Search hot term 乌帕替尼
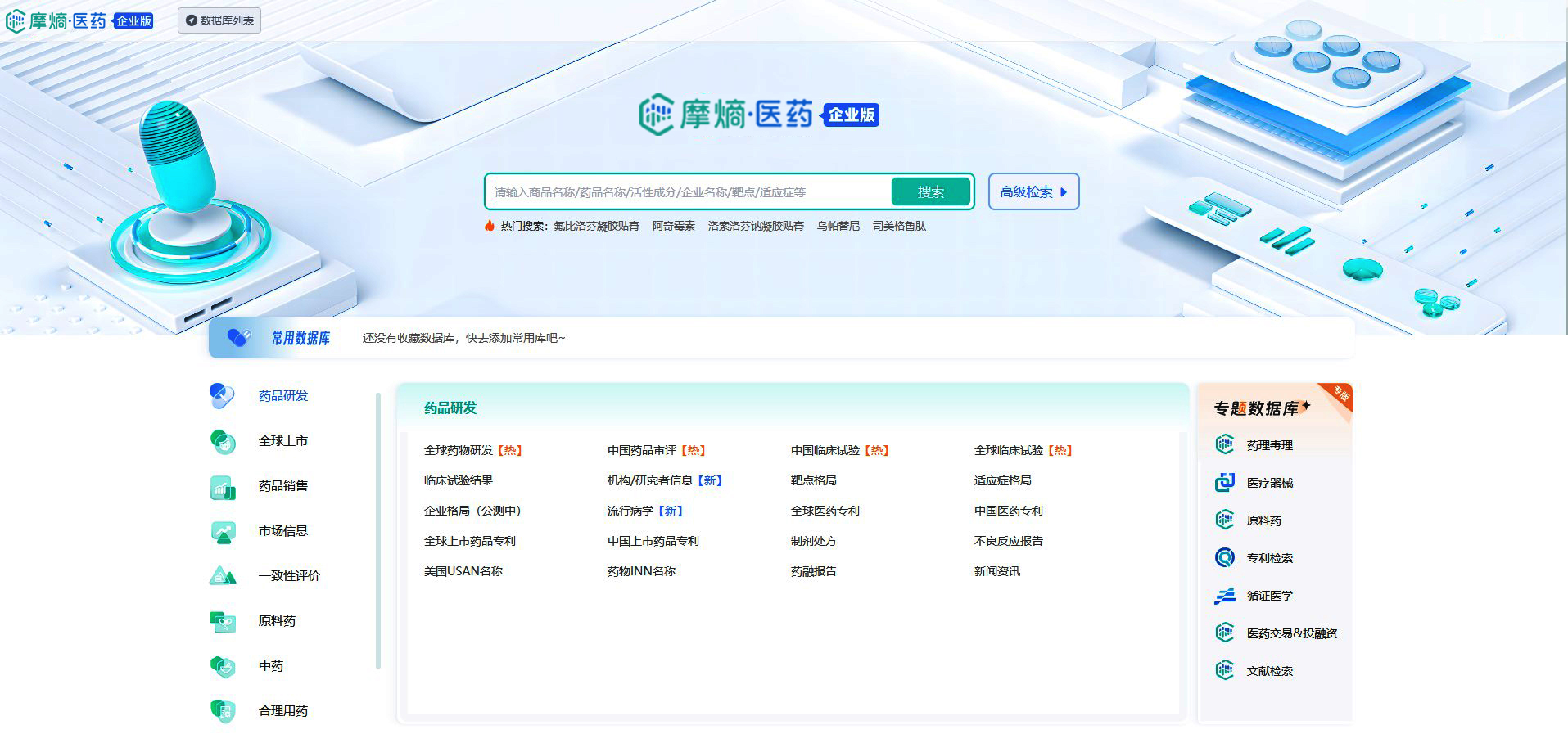 [838, 226]
